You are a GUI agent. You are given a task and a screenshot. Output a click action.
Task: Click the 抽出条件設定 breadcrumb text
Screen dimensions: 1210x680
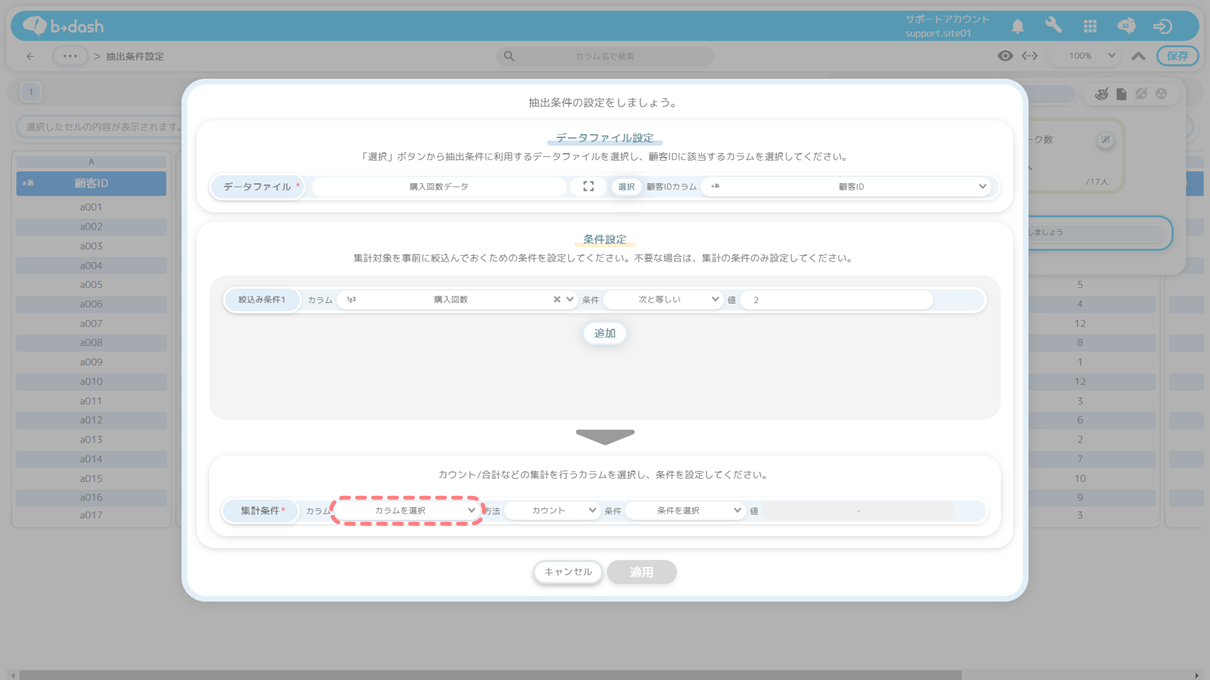click(135, 56)
